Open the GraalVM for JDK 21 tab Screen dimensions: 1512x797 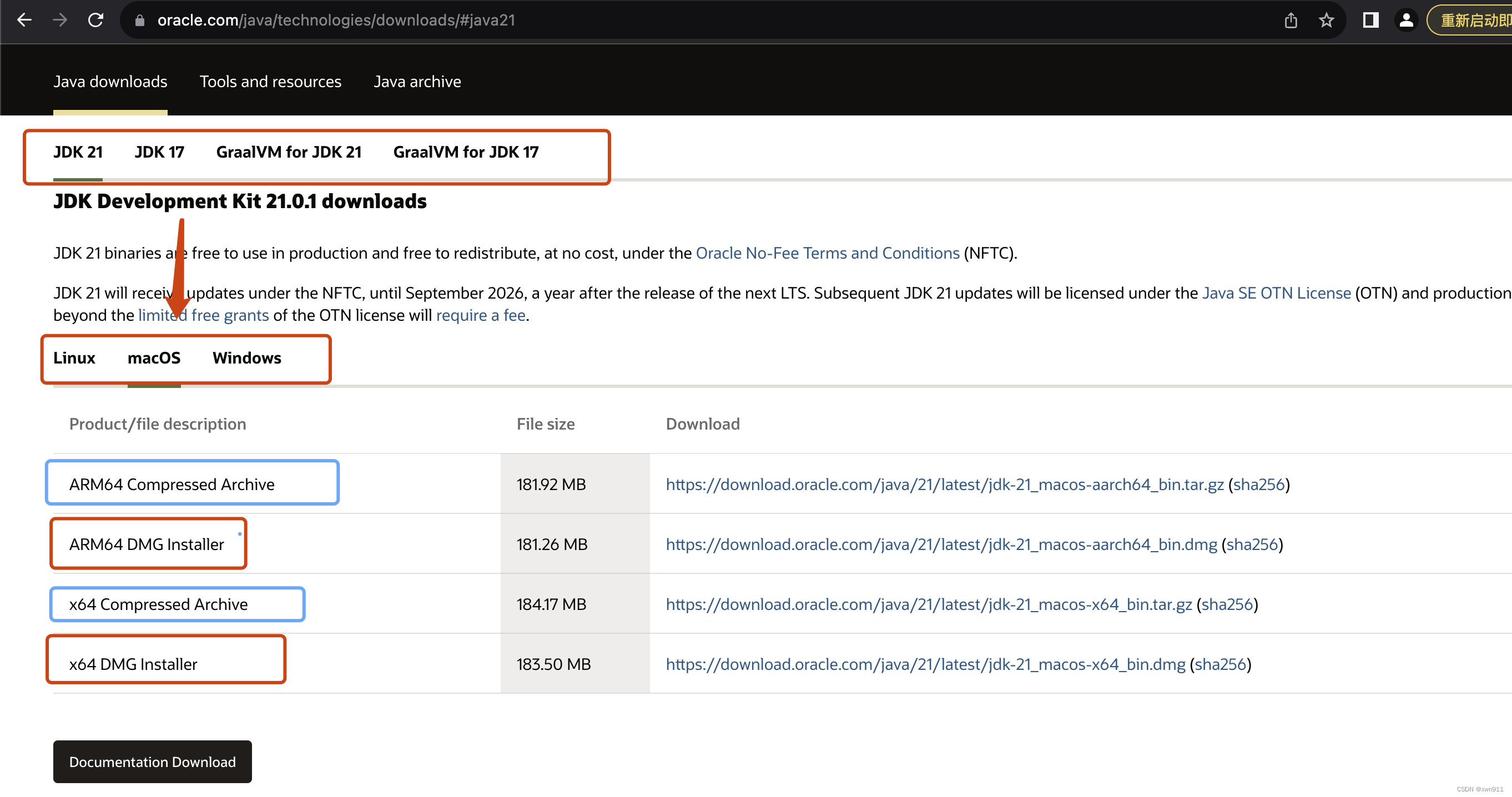[288, 152]
